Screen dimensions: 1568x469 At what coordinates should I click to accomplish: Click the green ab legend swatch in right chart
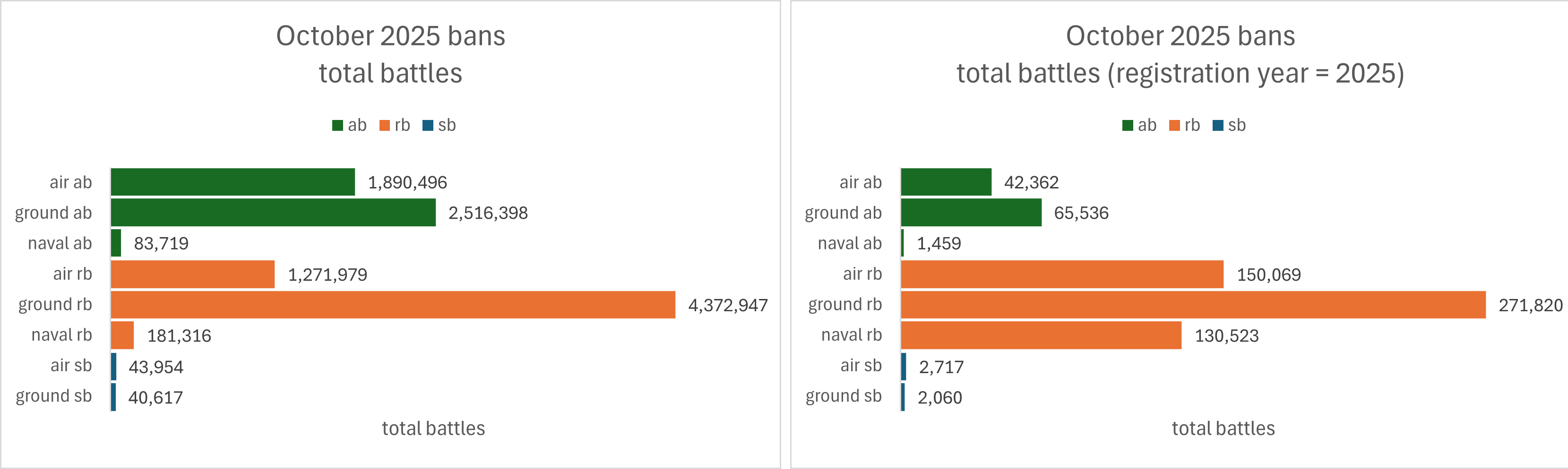pos(1127,126)
